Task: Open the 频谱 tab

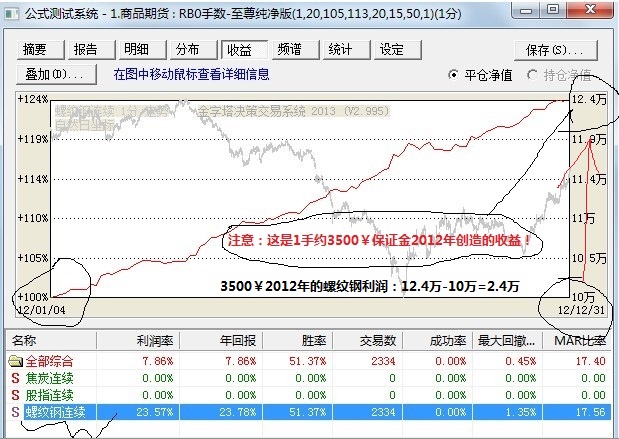Action: 295,50
